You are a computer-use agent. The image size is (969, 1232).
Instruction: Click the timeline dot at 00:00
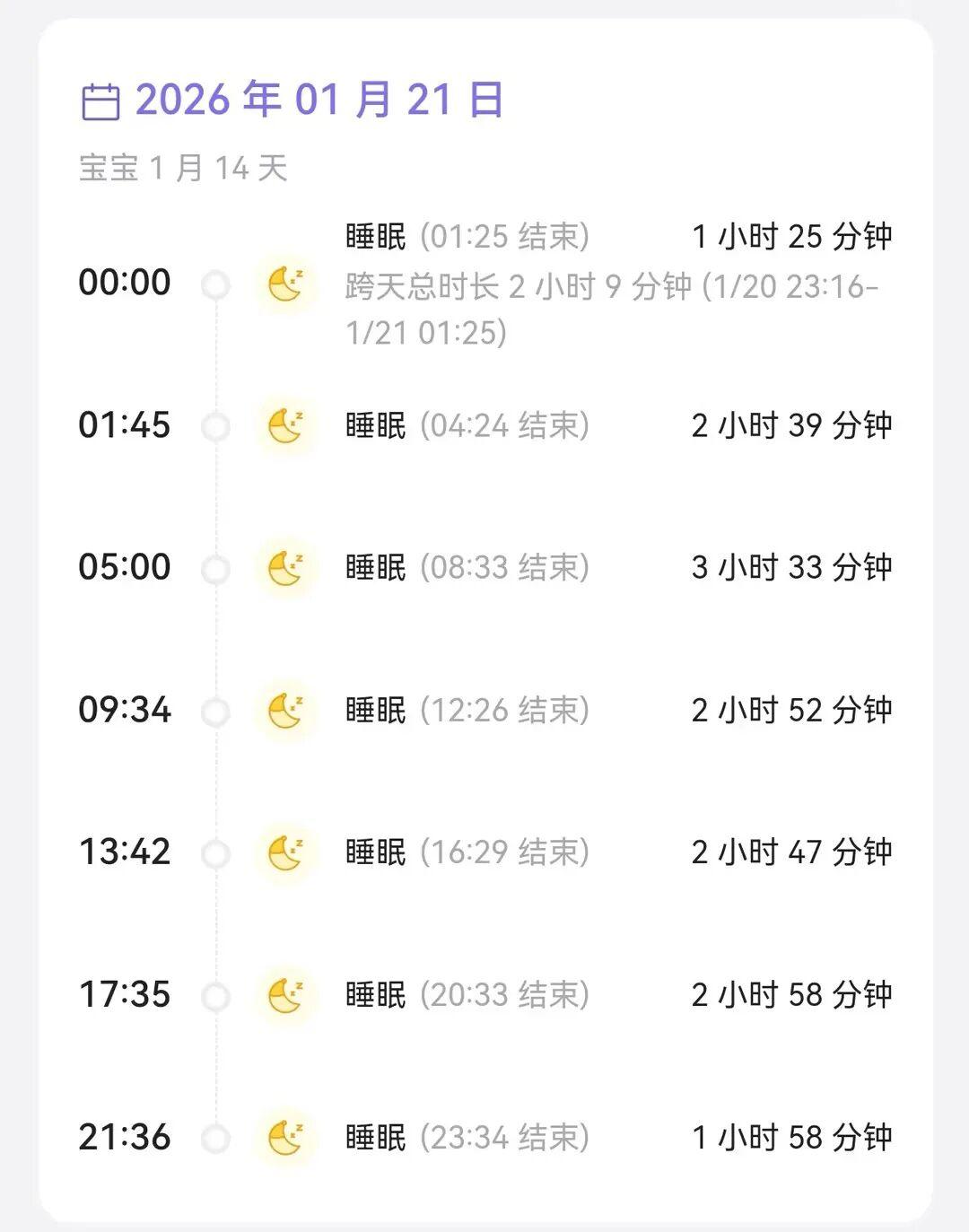click(215, 285)
